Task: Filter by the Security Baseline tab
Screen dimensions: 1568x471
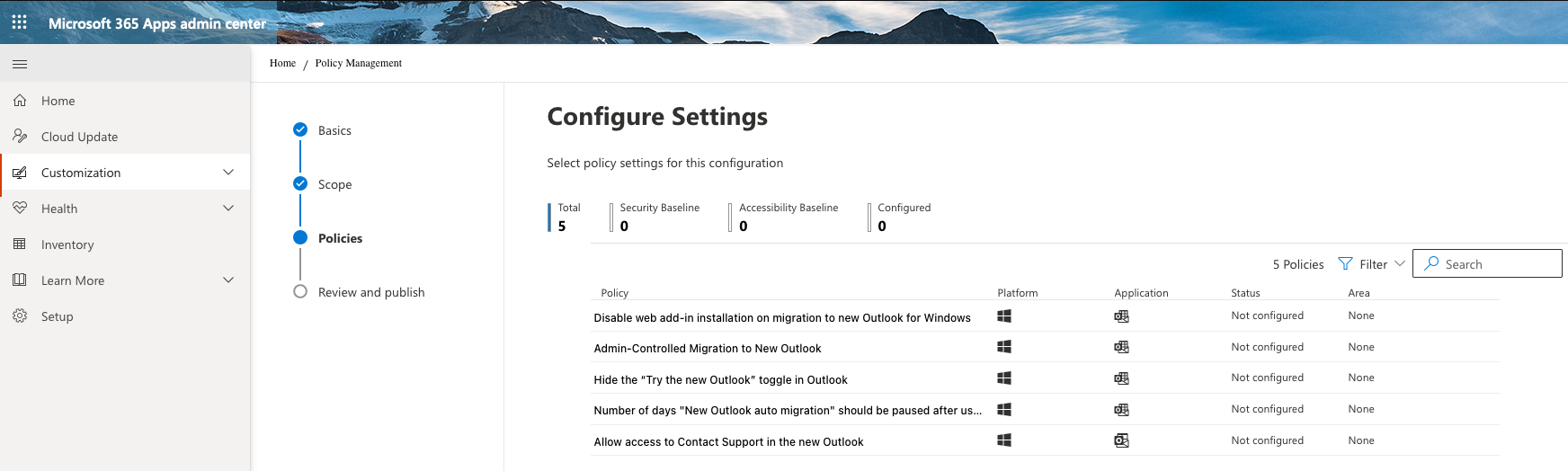Action: [x=659, y=217]
